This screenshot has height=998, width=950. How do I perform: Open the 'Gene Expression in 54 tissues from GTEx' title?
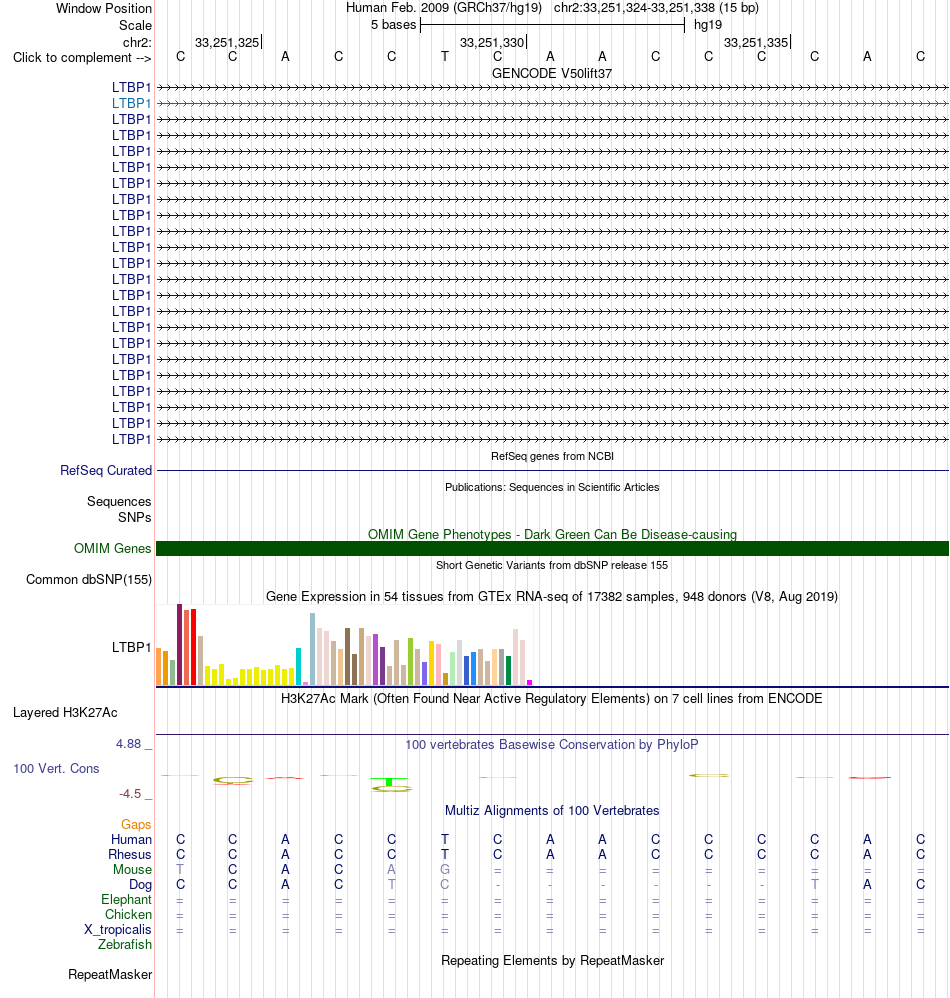coord(552,596)
